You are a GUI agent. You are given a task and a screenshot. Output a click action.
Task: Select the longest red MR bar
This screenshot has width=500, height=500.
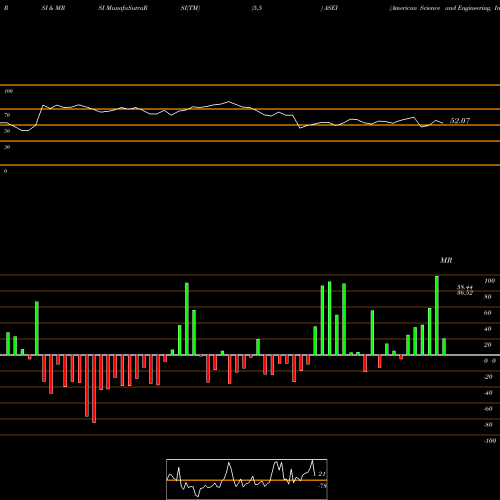[94, 389]
